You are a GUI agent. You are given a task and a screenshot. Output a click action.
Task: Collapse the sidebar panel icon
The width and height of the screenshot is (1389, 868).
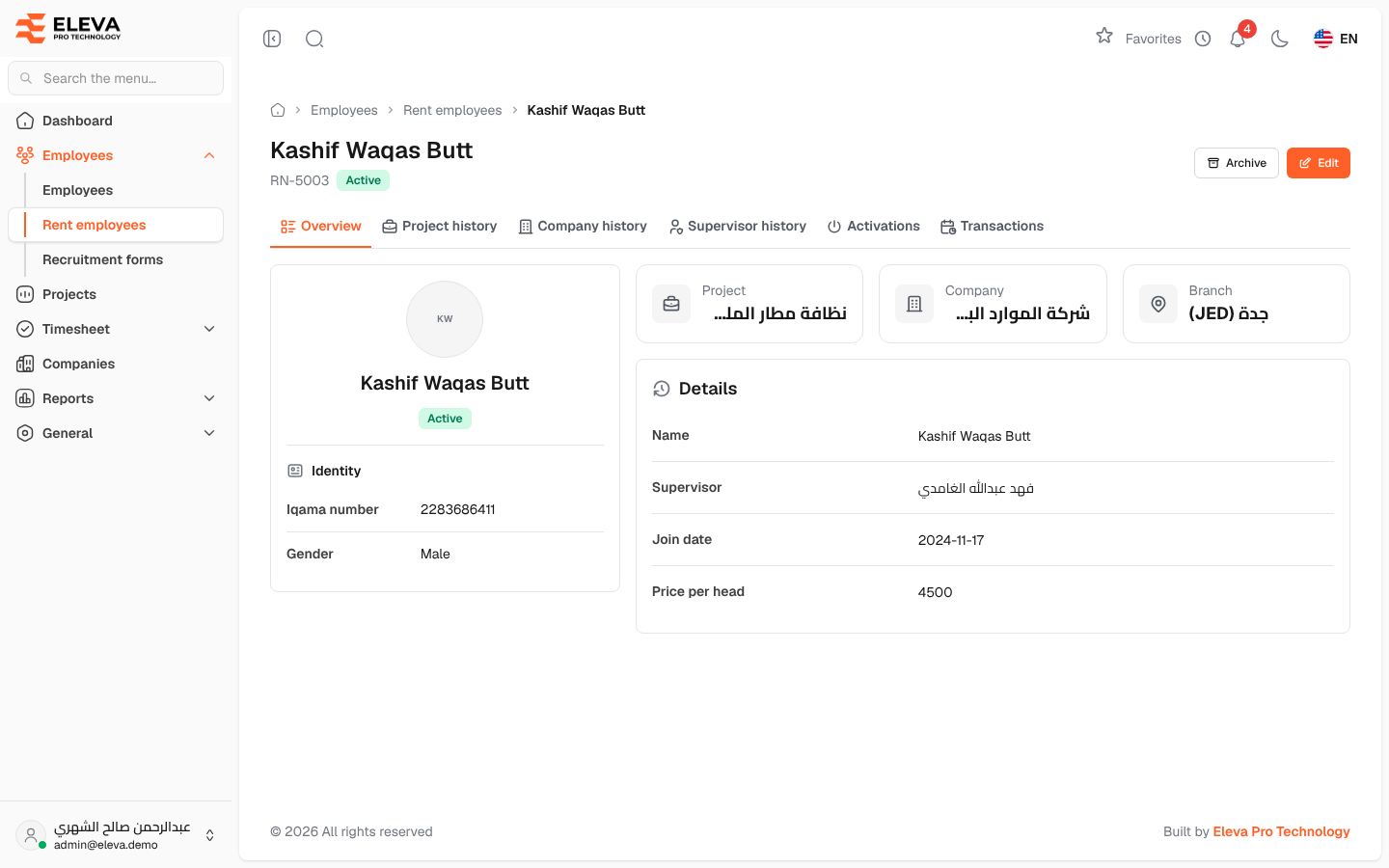272,39
